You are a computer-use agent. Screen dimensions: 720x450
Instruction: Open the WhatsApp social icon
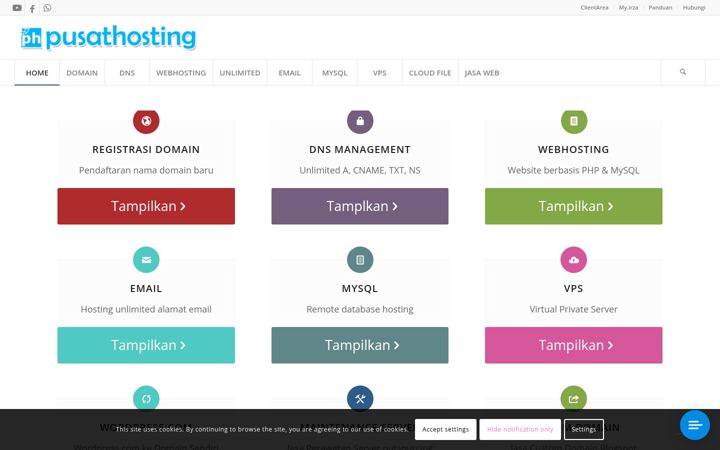point(47,8)
